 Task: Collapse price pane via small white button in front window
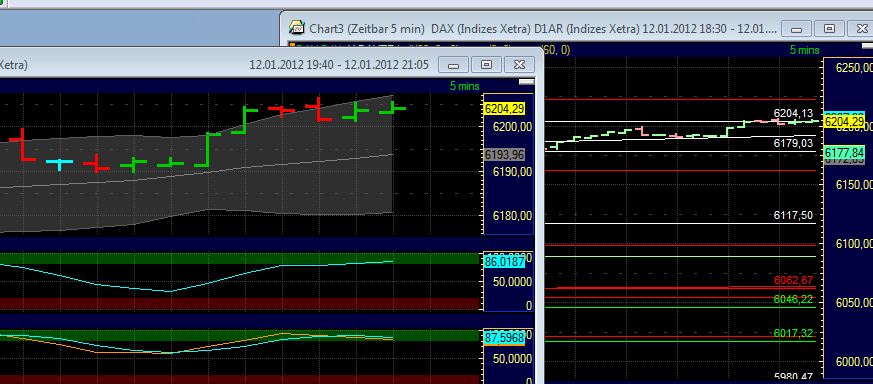[x=526, y=82]
